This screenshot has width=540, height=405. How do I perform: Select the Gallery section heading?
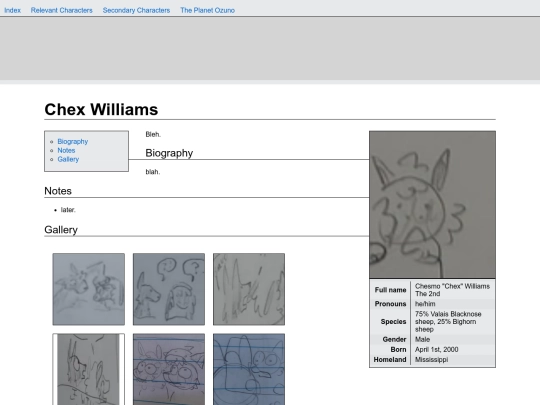(61, 230)
